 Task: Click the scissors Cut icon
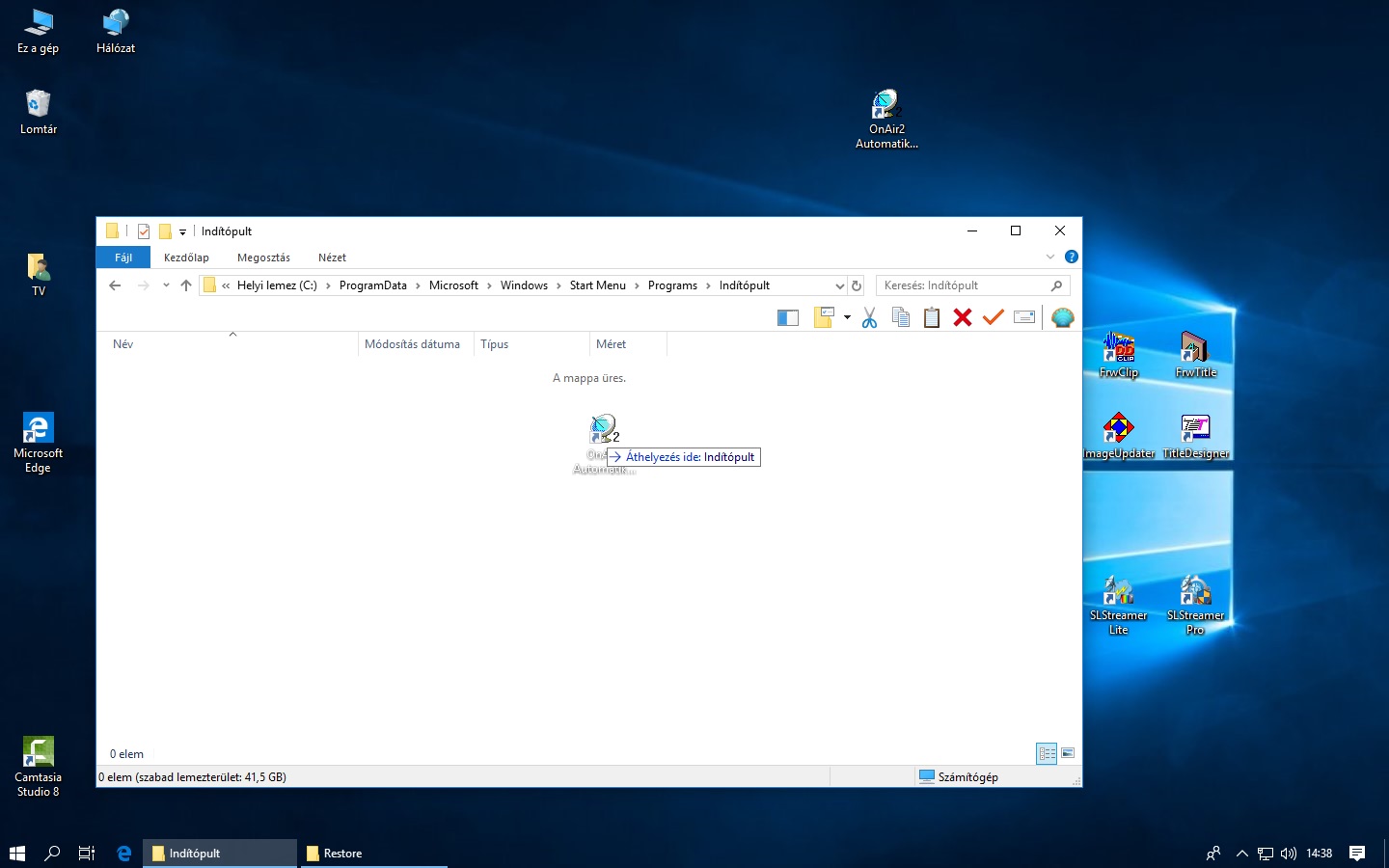(x=869, y=317)
